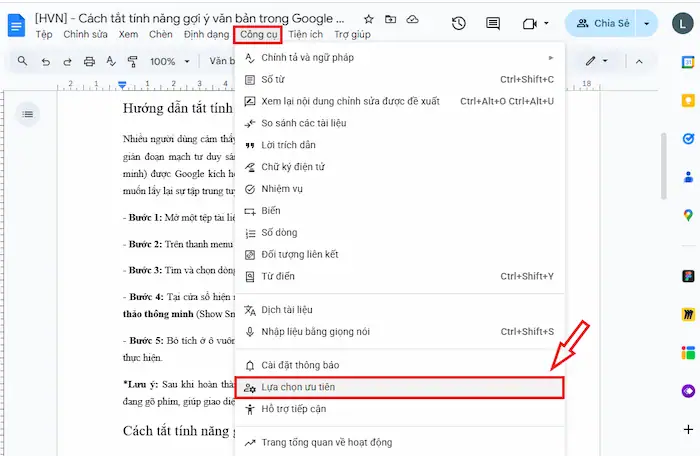Open the comments panel icon
Image resolution: width=700 pixels, height=456 pixels.
pos(492,23)
